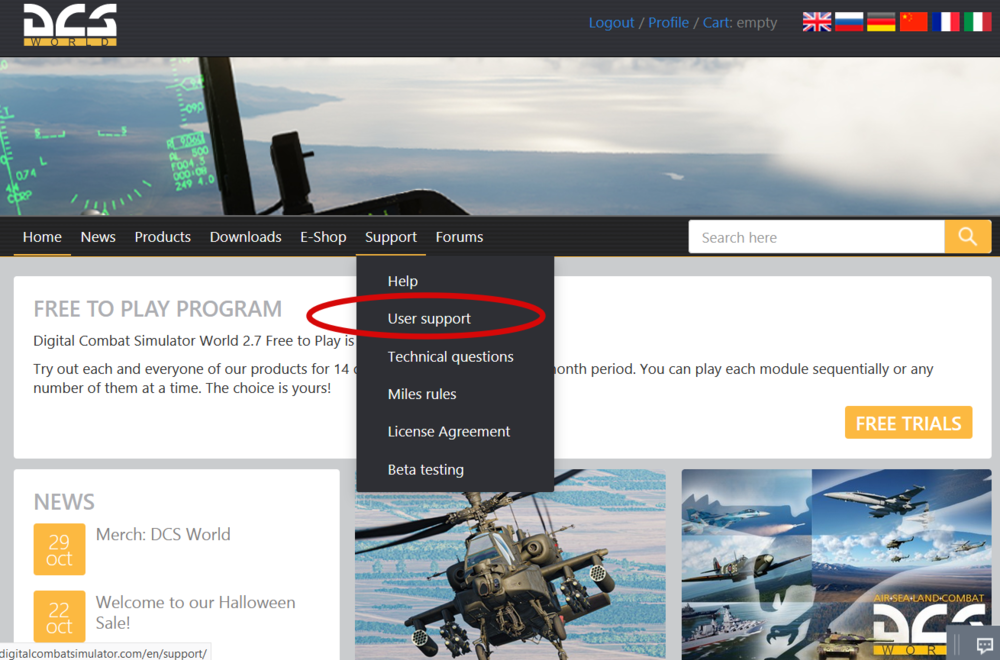Open the Products nav item

pos(163,237)
